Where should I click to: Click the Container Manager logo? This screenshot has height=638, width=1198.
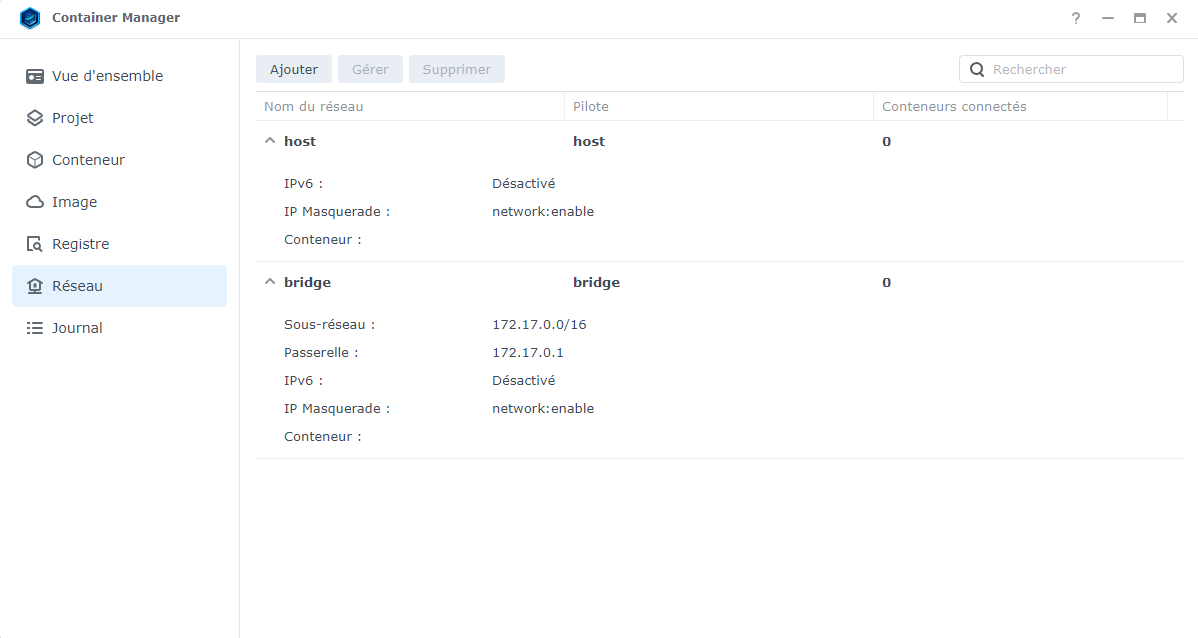pos(30,17)
